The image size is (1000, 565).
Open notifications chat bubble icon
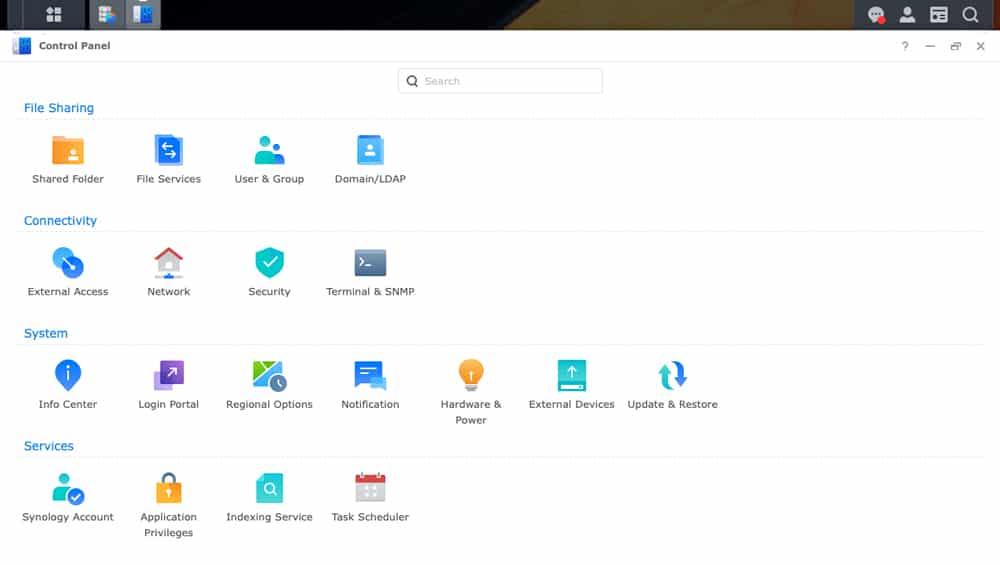[x=876, y=14]
